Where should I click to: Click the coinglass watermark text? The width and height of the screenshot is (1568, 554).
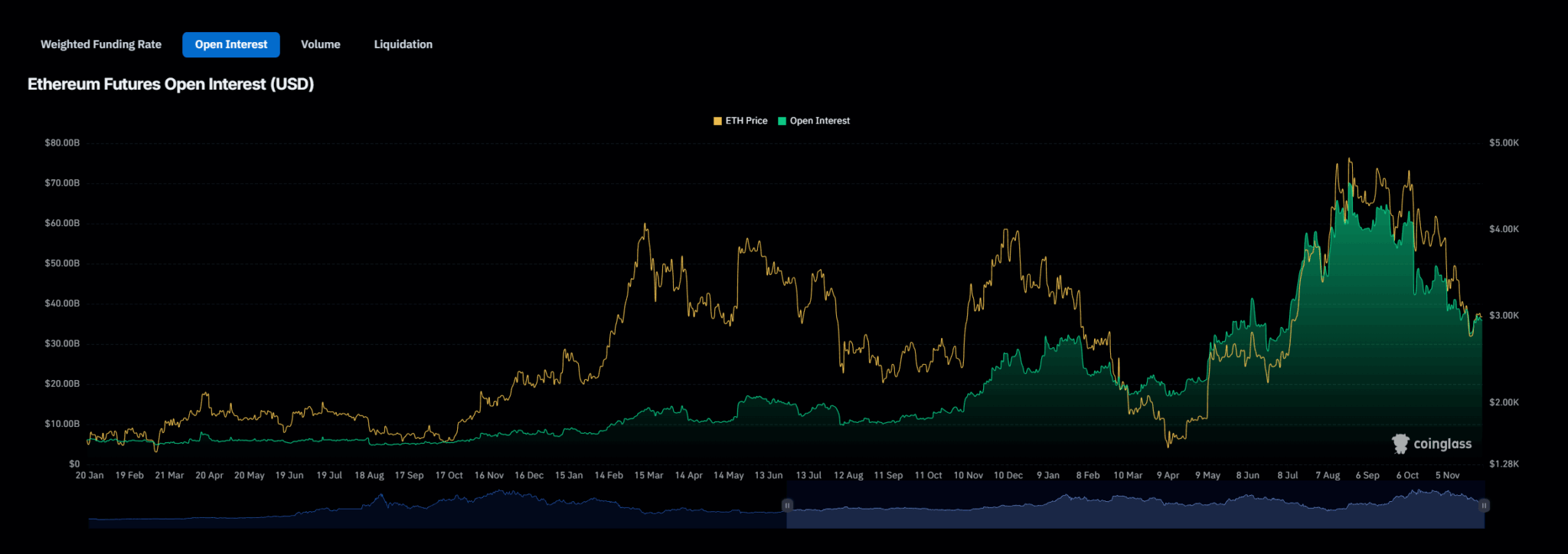pyautogui.click(x=1442, y=444)
